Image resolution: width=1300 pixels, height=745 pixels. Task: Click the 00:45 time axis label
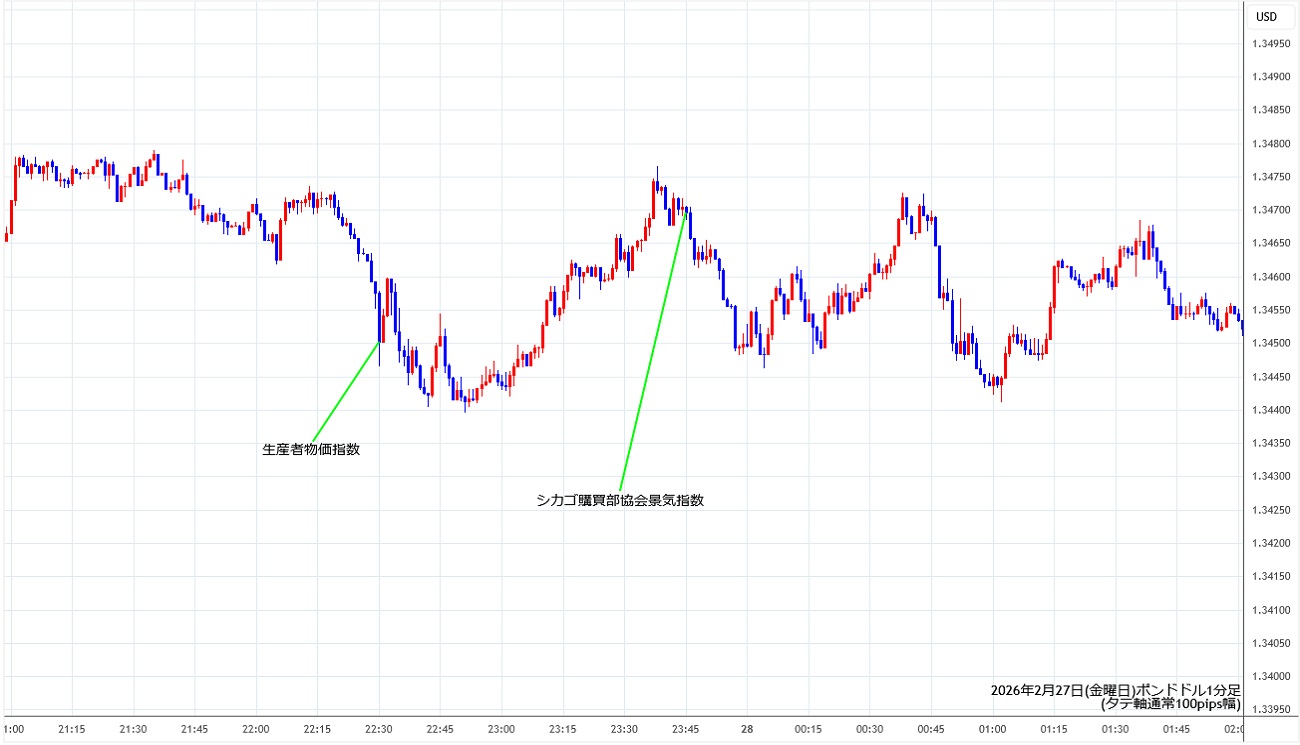(x=931, y=729)
